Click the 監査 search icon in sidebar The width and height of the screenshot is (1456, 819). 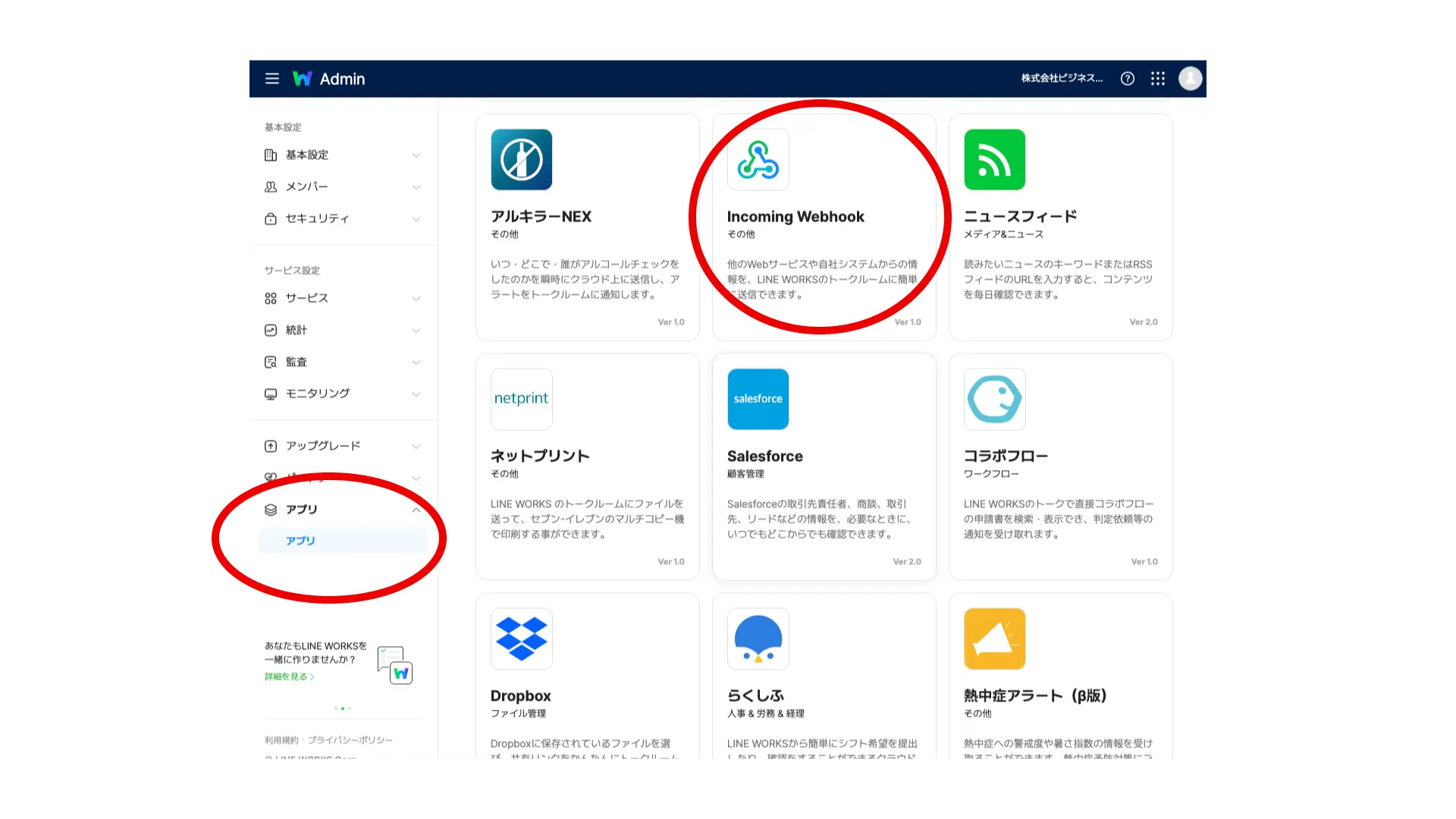click(x=271, y=362)
